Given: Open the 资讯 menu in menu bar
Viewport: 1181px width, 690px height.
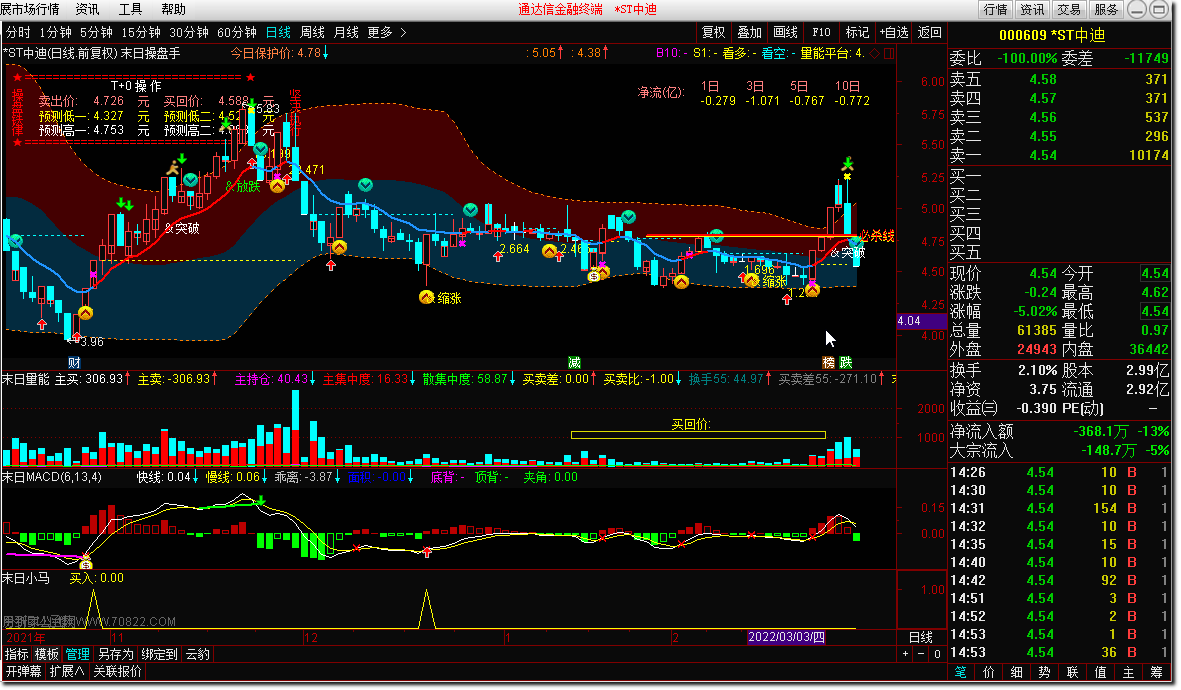Looking at the screenshot, I should 87,9.
